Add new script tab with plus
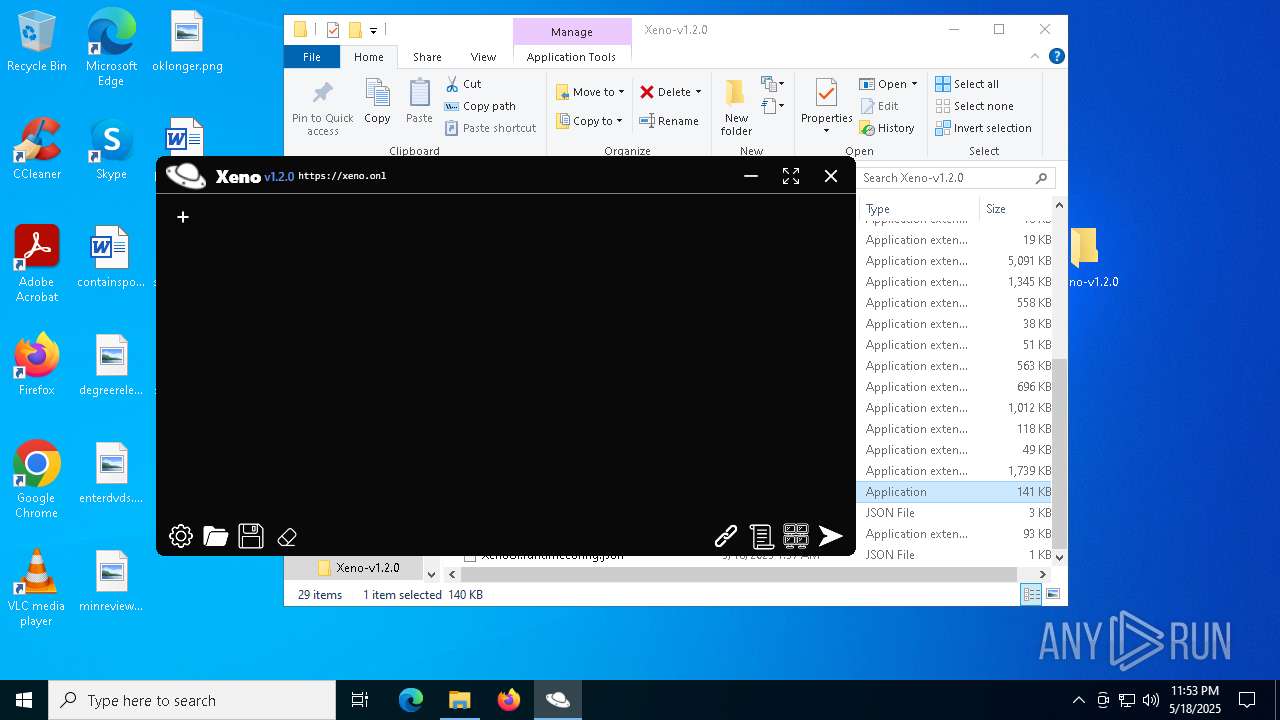Screen dimensions: 1280x720 point(183,216)
